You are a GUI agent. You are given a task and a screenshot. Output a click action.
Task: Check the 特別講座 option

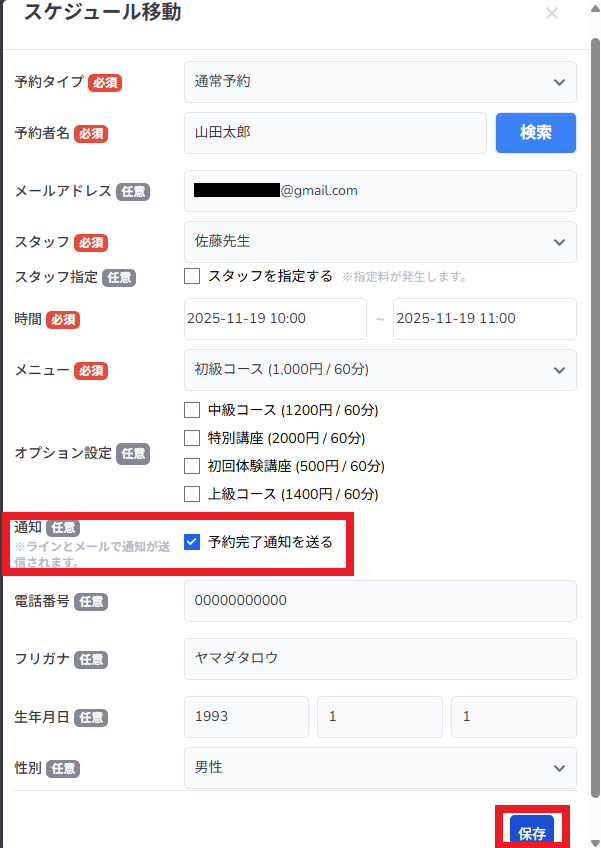click(193, 438)
